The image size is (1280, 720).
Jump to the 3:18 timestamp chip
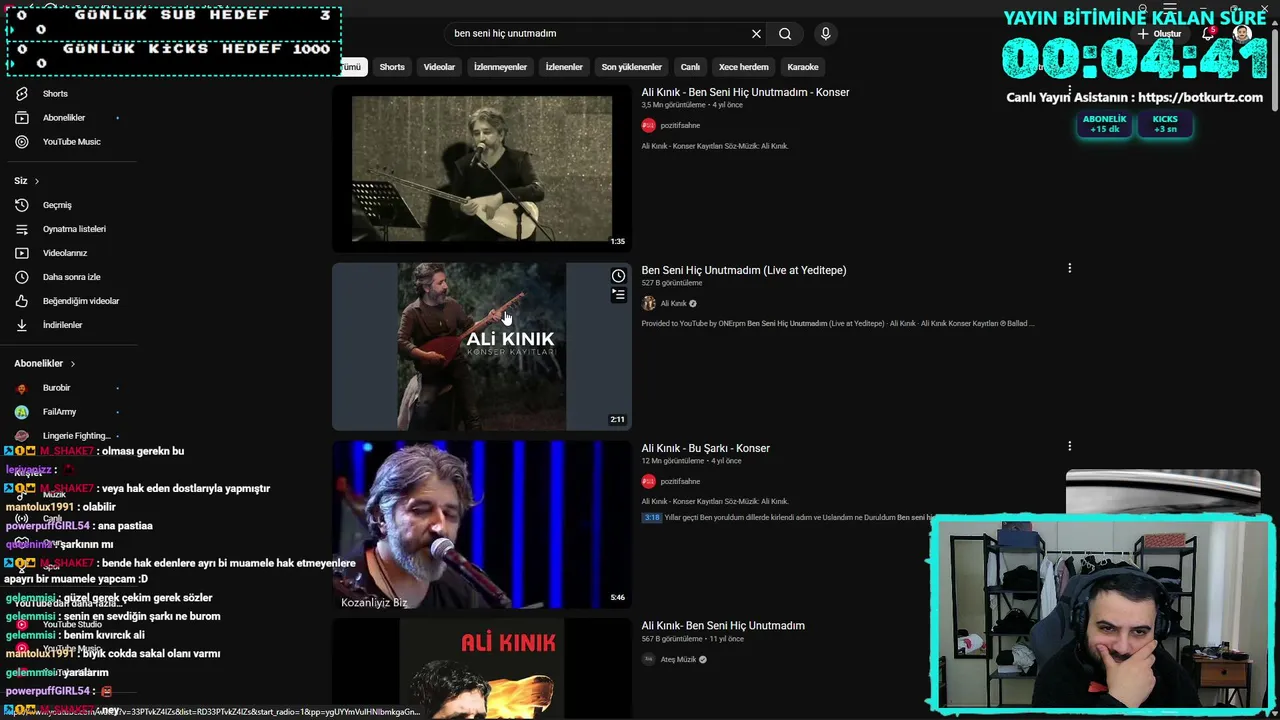652,518
